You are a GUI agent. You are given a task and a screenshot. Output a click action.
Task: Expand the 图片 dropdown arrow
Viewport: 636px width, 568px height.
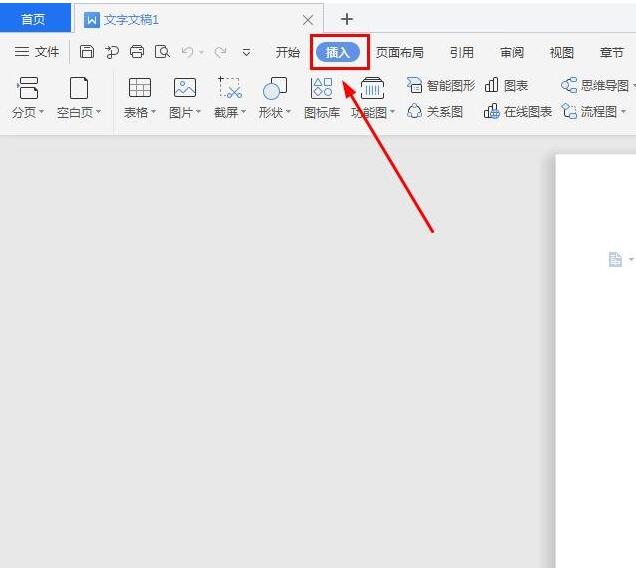pyautogui.click(x=198, y=111)
